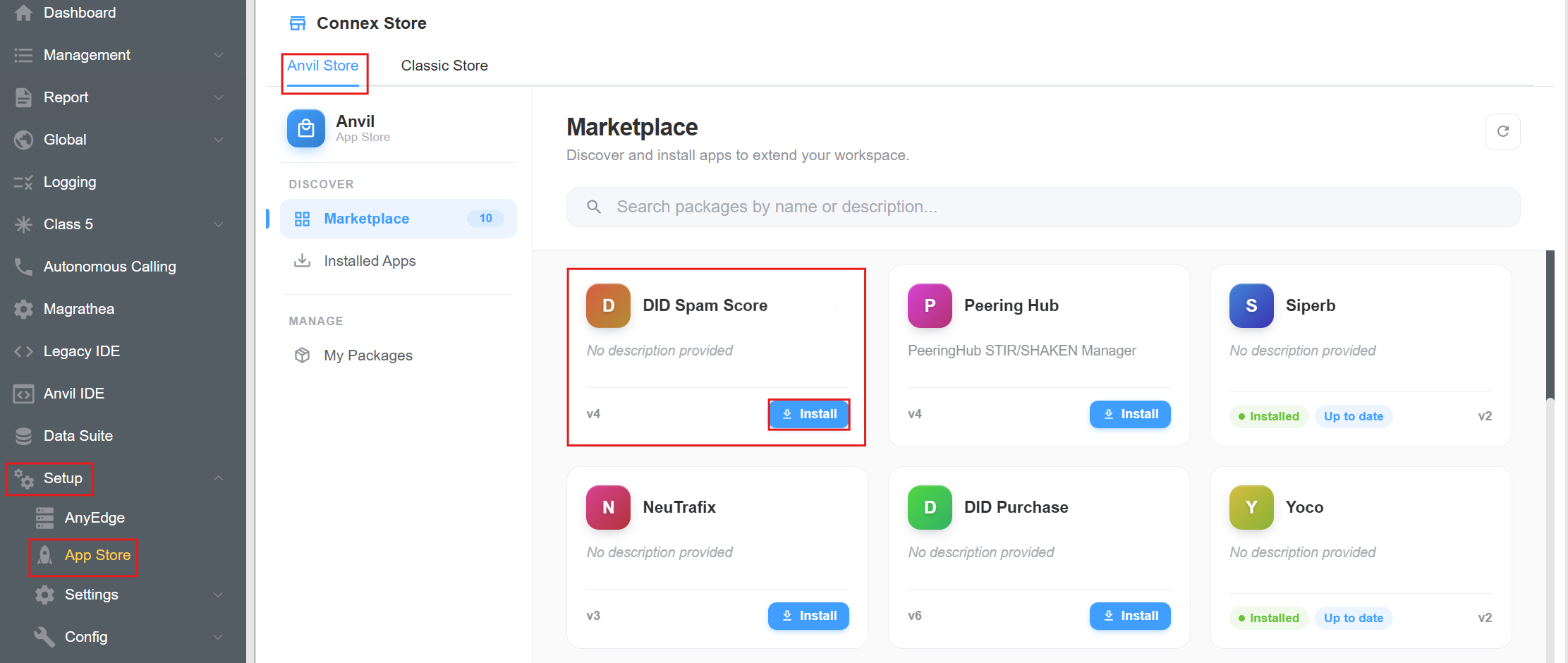Open the Dashboard home icon
The image size is (1568, 663).
pyautogui.click(x=23, y=13)
